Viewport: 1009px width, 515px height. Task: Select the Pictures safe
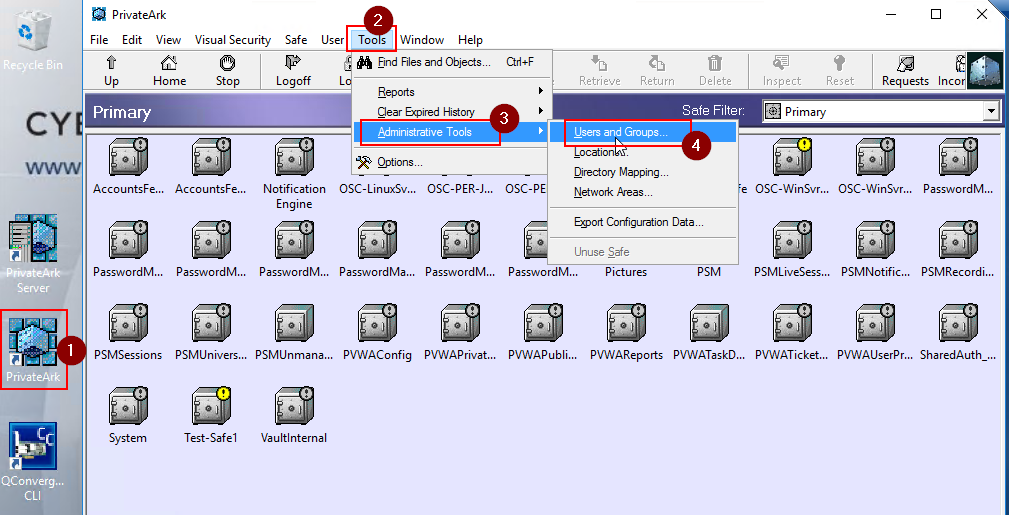pos(625,272)
